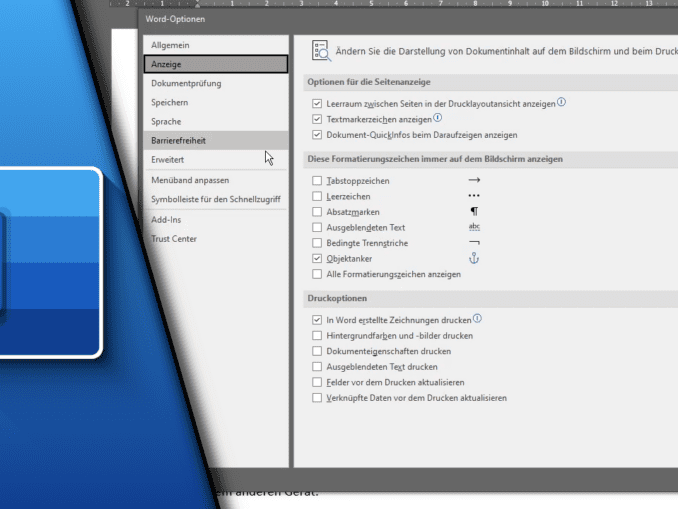Go to Menüband anpassen
The image size is (678, 509).
[x=215, y=180]
